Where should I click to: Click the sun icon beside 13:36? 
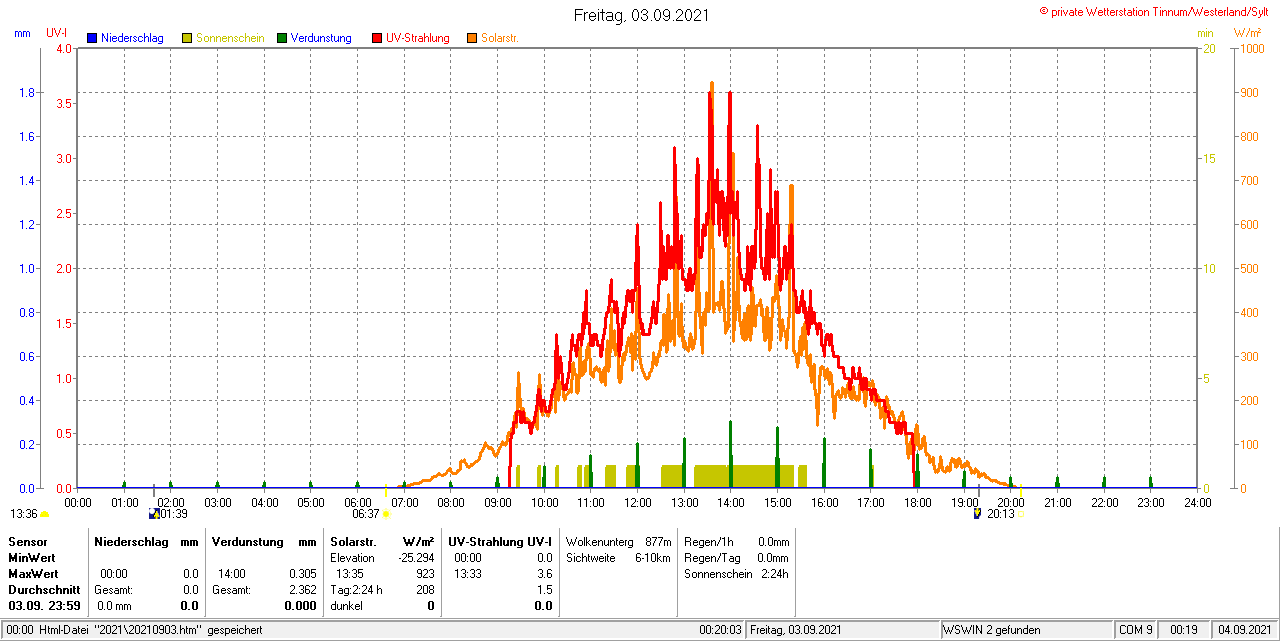click(x=44, y=514)
